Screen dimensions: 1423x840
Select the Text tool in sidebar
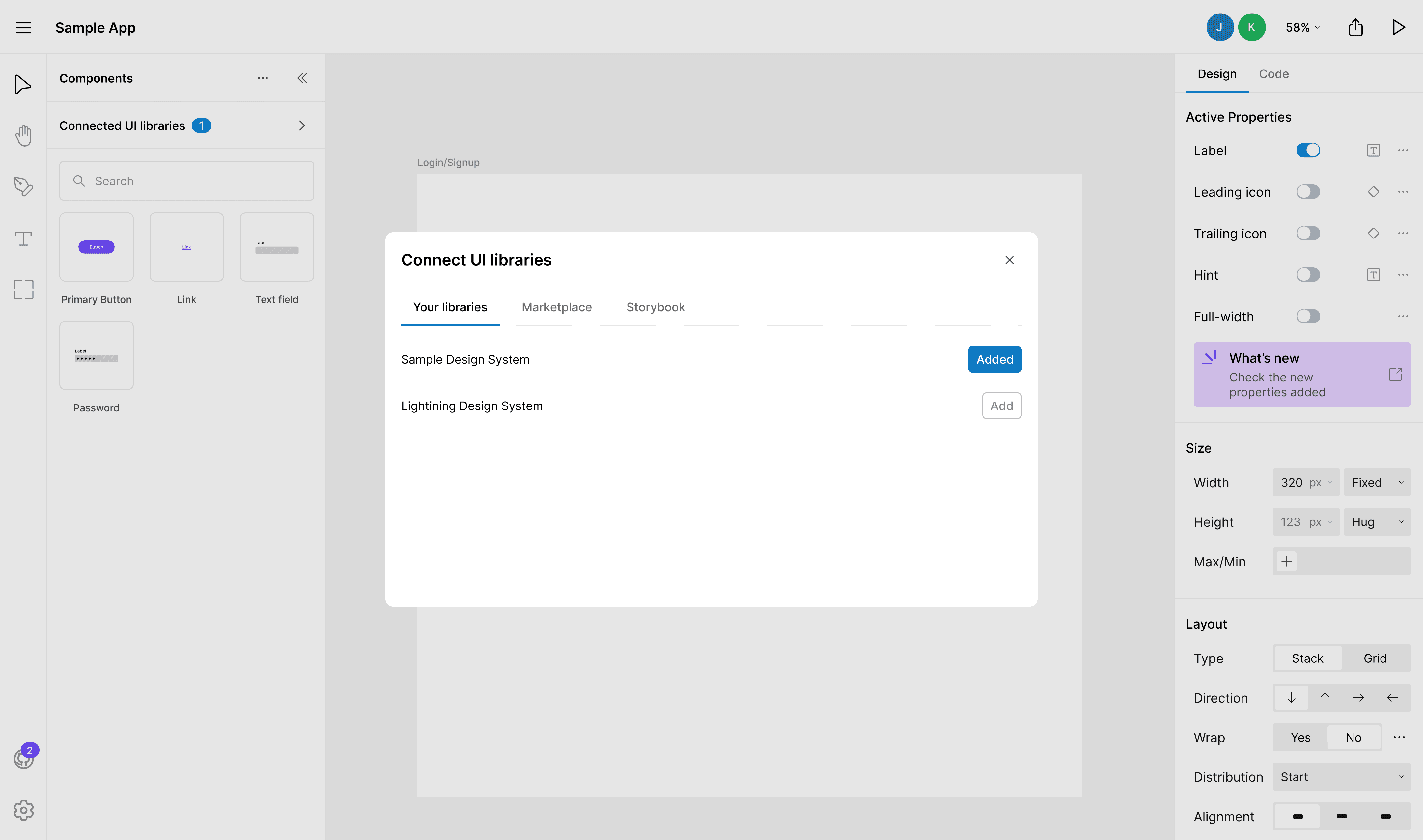point(23,238)
